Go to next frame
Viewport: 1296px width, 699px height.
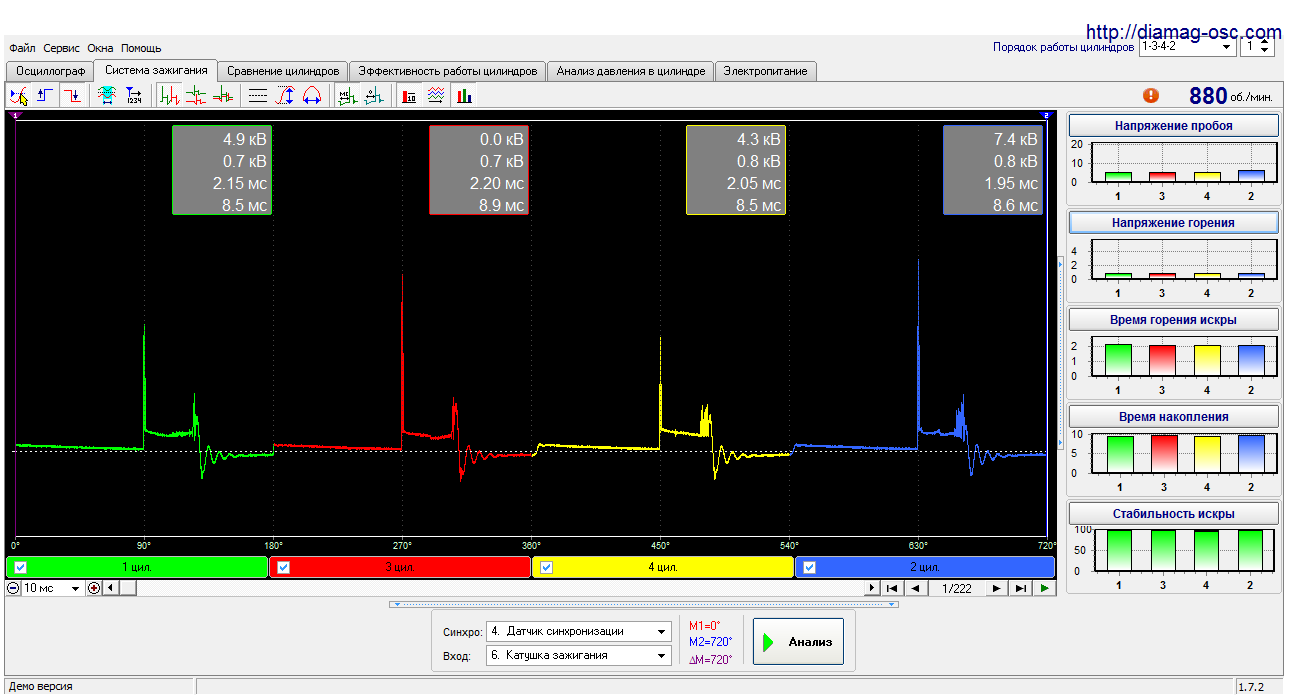997,588
